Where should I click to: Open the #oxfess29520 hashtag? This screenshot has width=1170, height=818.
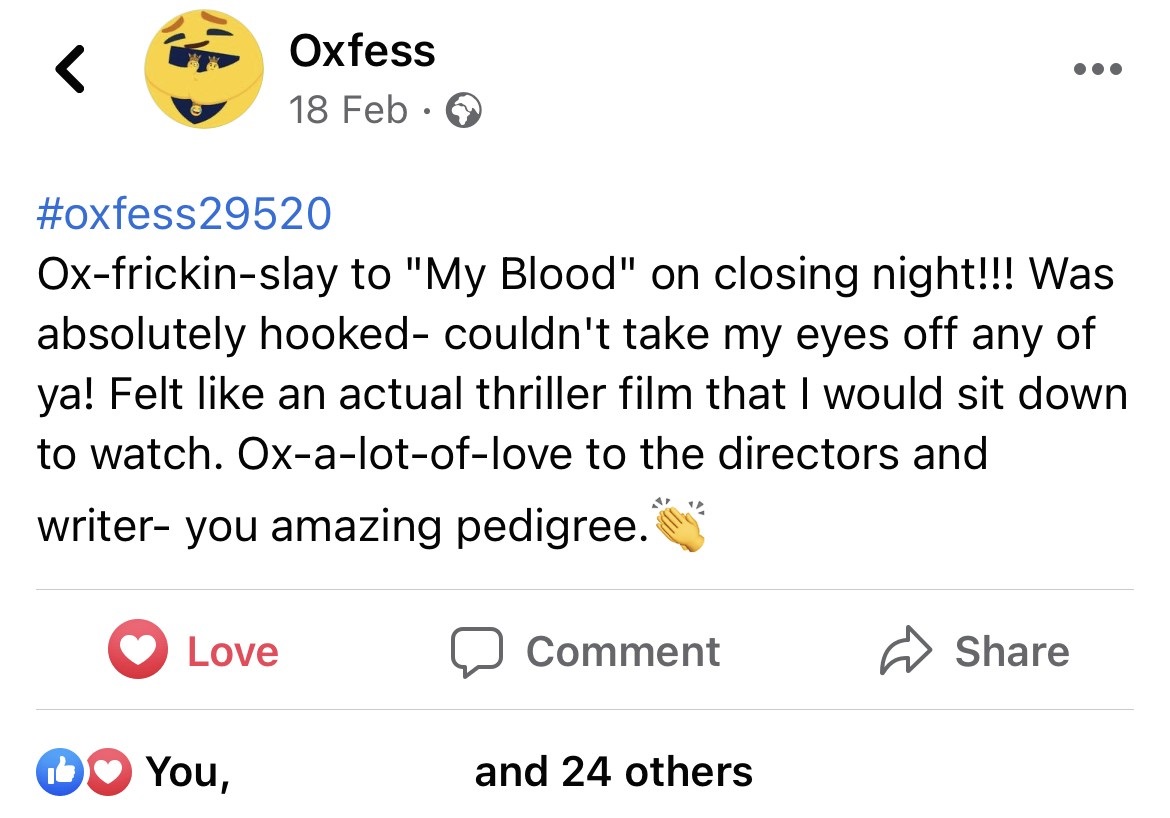pyautogui.click(x=184, y=212)
